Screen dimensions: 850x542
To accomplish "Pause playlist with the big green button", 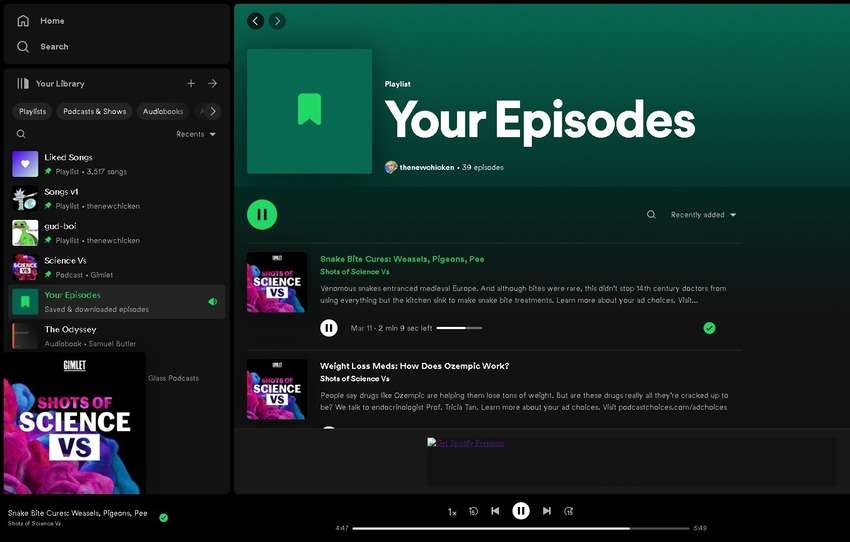I will tap(262, 215).
